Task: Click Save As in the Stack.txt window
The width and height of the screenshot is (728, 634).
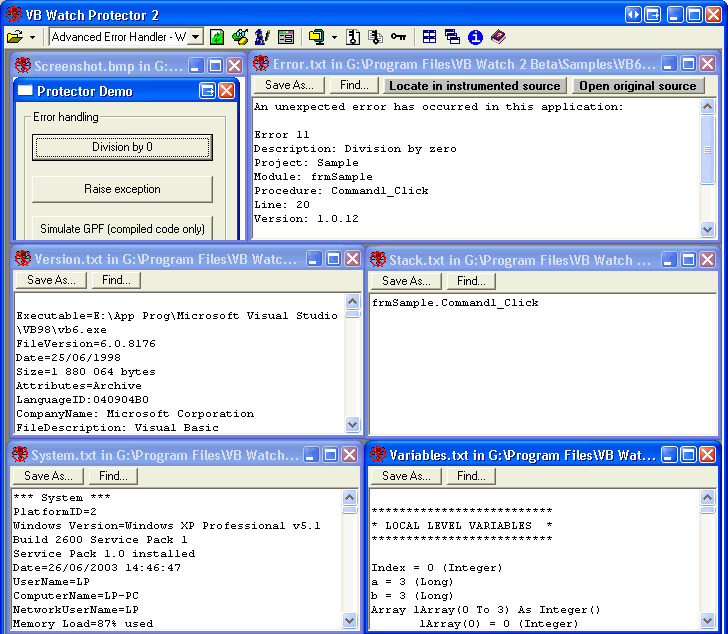Action: point(406,281)
